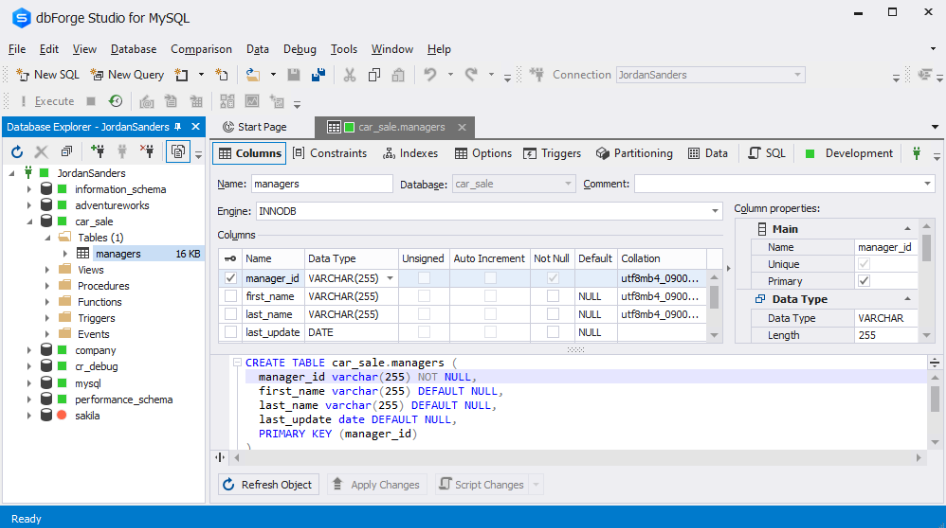Click the delete X icon in Database Explorer
The height and width of the screenshot is (528, 946).
tap(41, 151)
